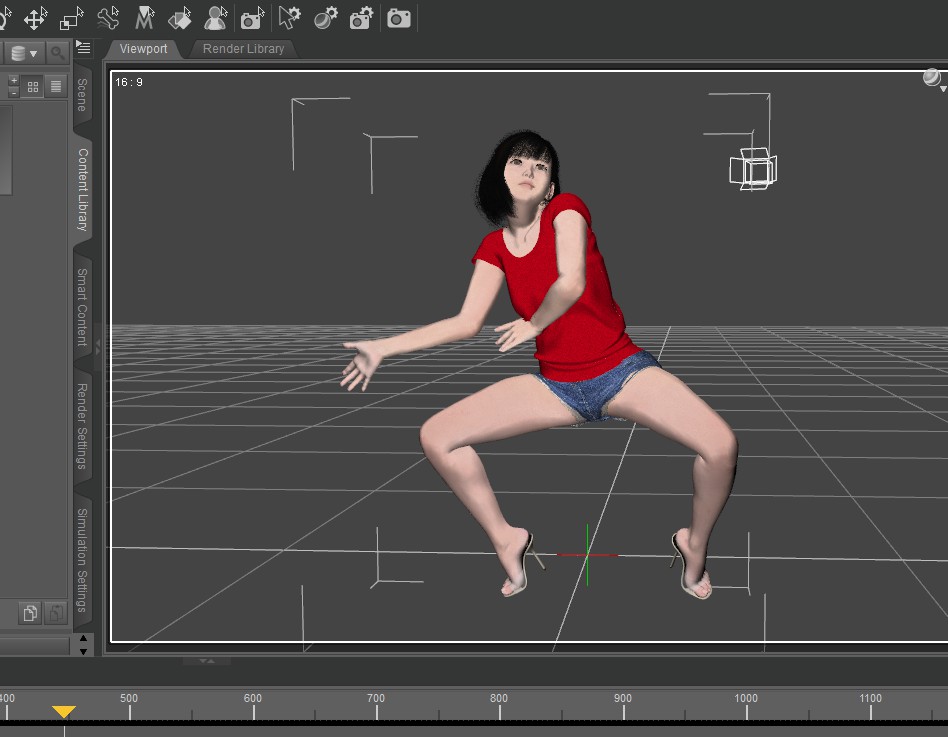Select the Universal tool in the toolbar
The image size is (948, 737).
[33, 17]
